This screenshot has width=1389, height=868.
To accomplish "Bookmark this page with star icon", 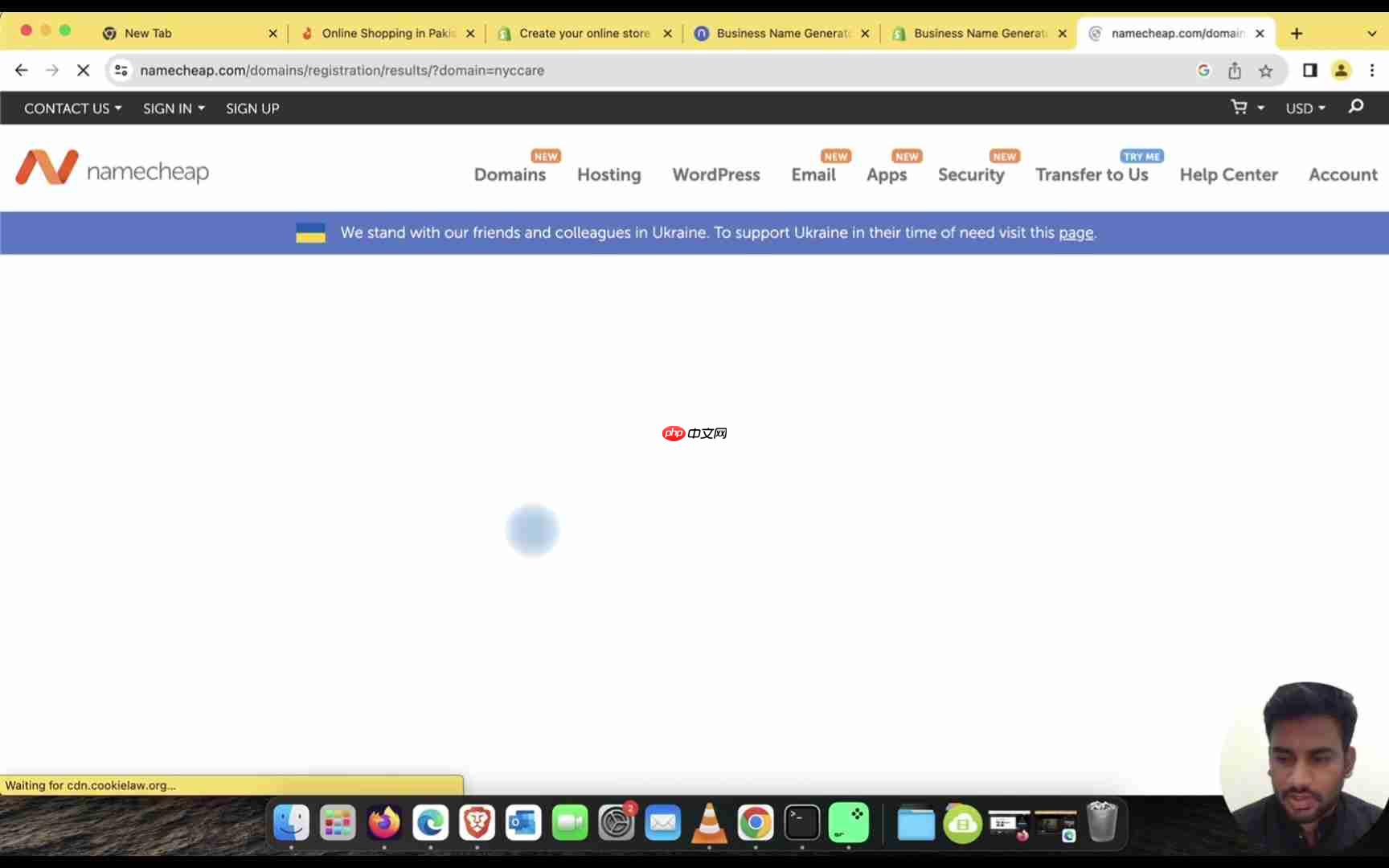I will pyautogui.click(x=1266, y=71).
